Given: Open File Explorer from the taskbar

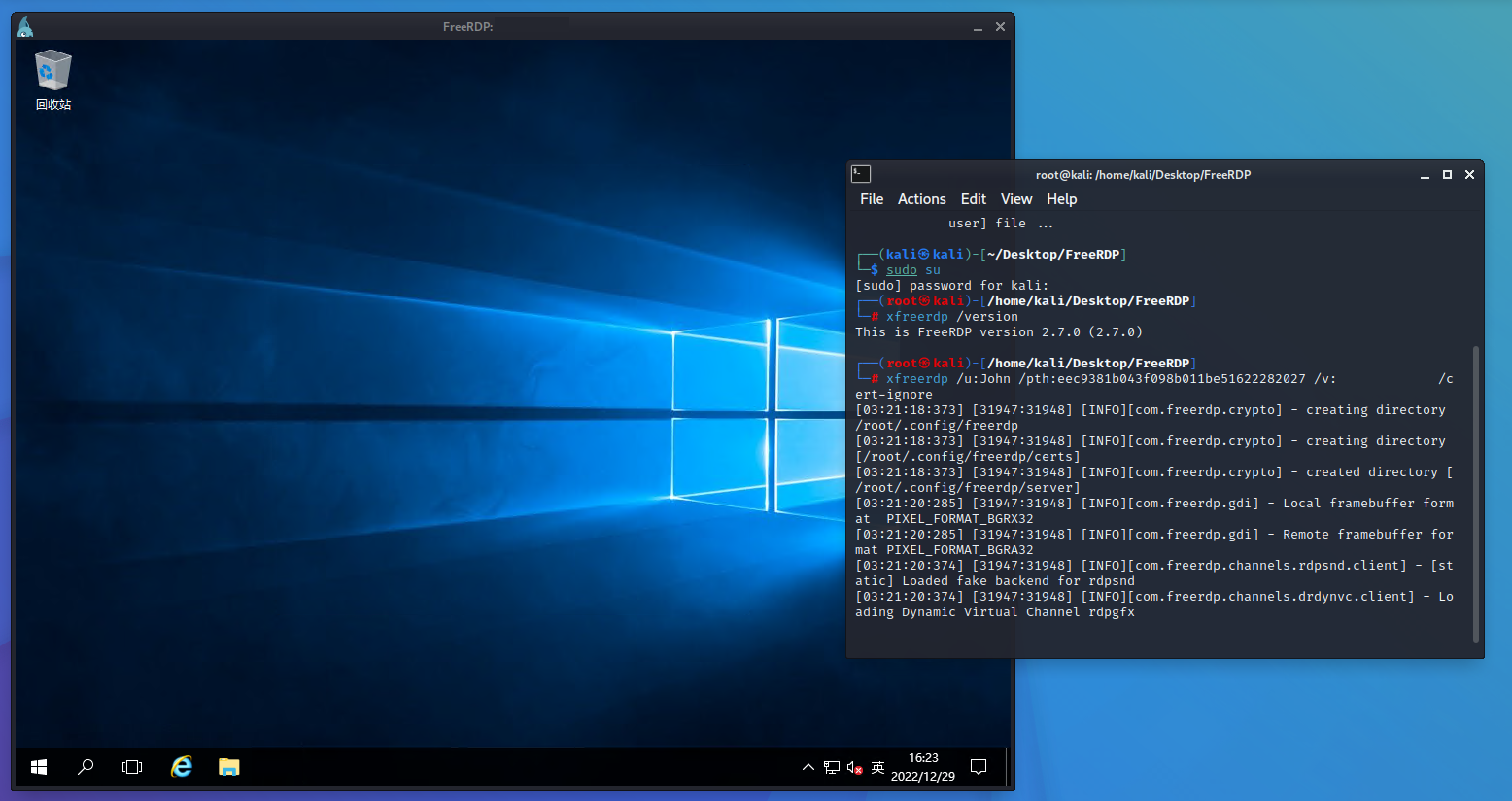Looking at the screenshot, I should 228,767.
